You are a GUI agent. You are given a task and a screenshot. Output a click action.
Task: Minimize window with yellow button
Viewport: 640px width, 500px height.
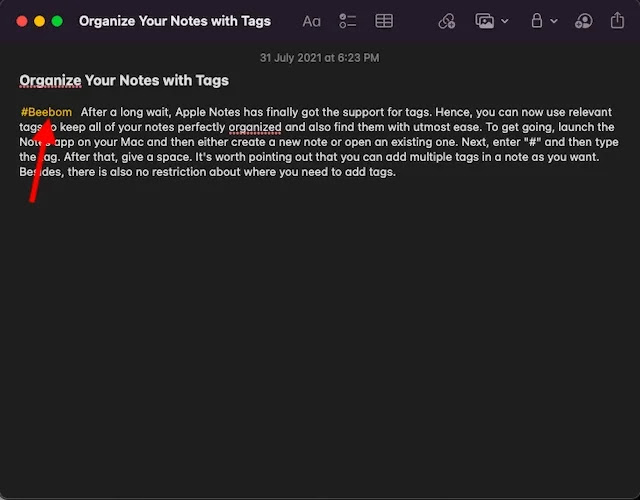[x=40, y=21]
